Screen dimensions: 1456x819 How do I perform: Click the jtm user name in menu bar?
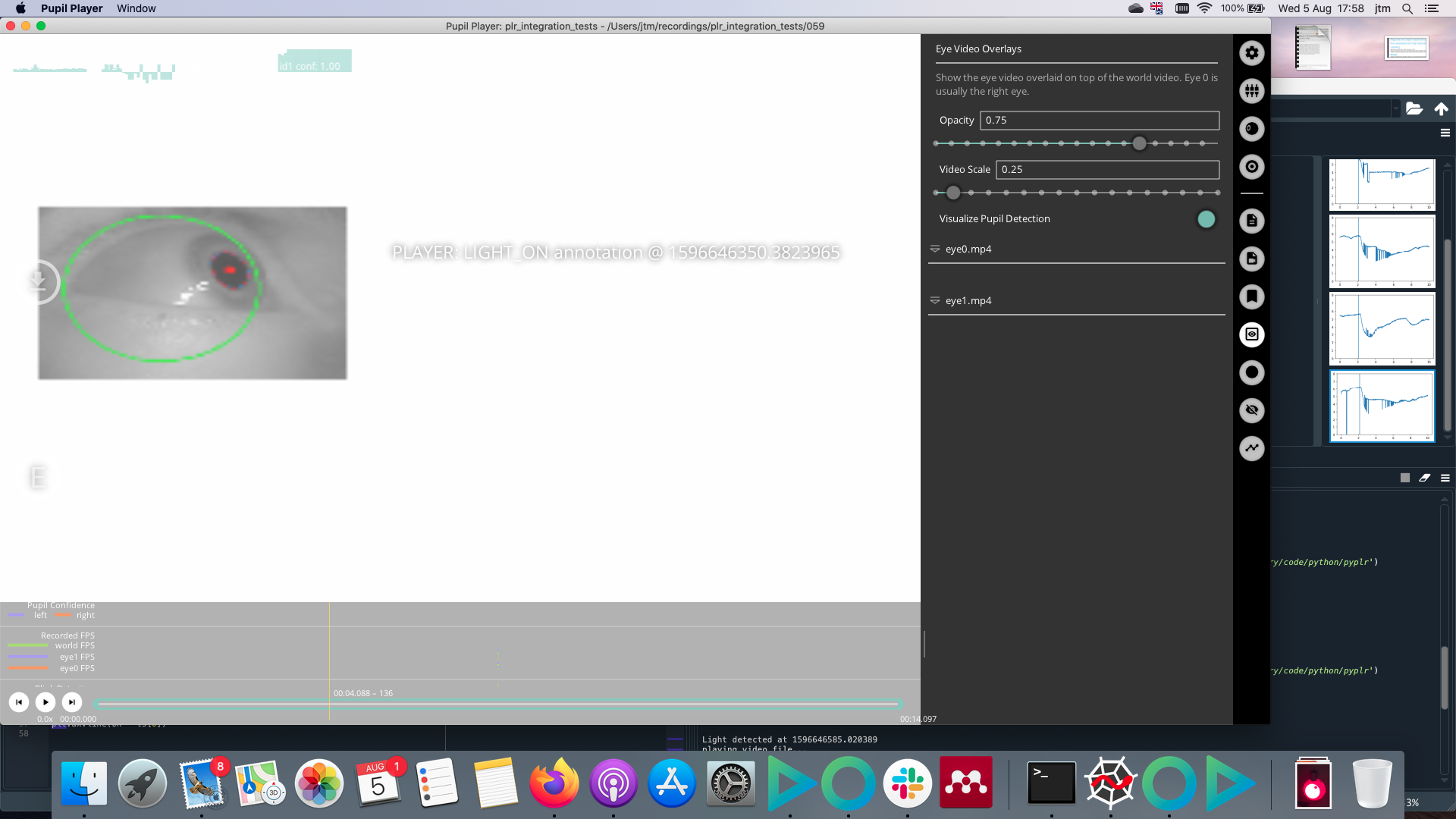[1382, 8]
